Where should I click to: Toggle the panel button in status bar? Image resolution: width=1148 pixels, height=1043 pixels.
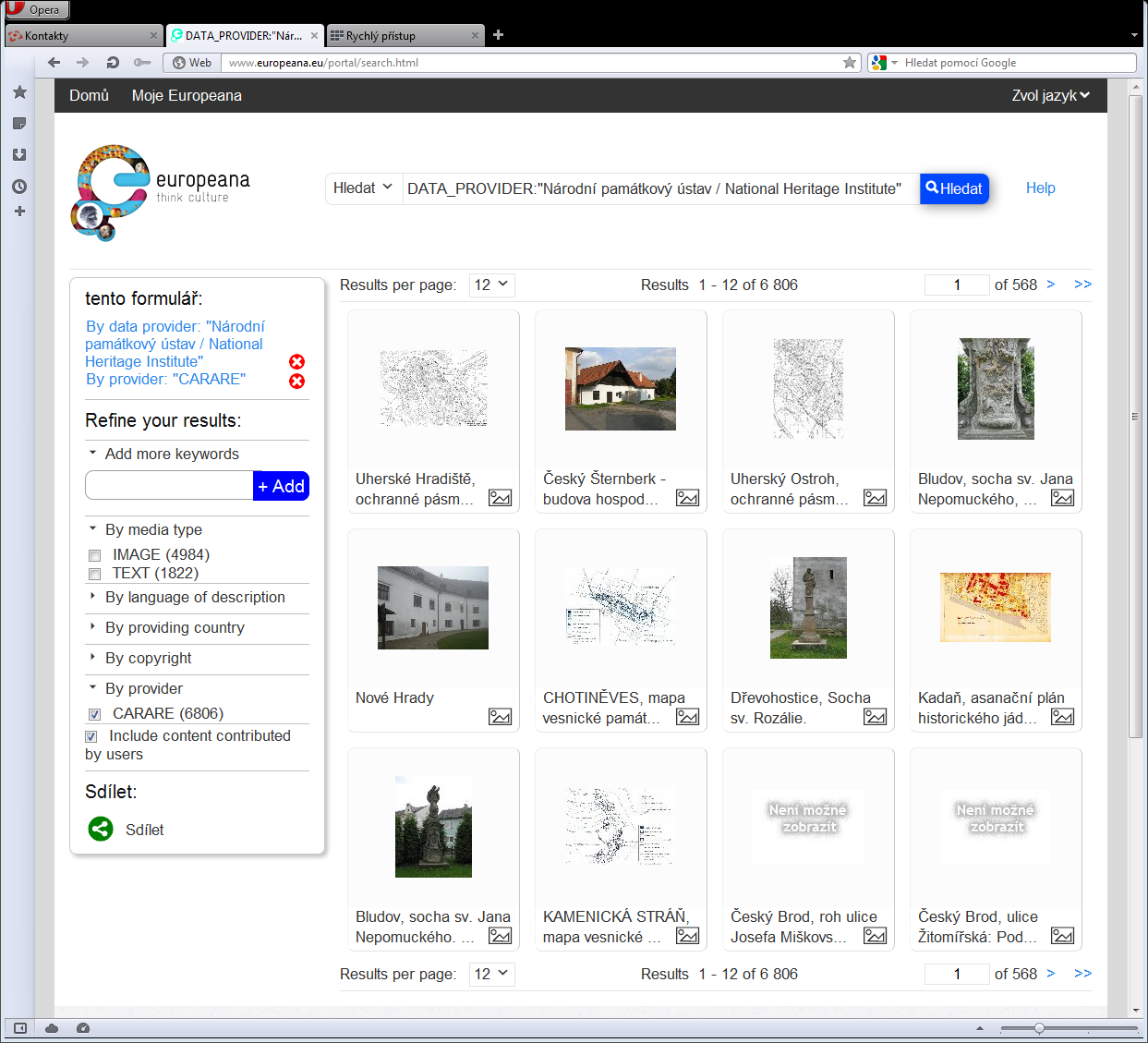pos(20,1028)
